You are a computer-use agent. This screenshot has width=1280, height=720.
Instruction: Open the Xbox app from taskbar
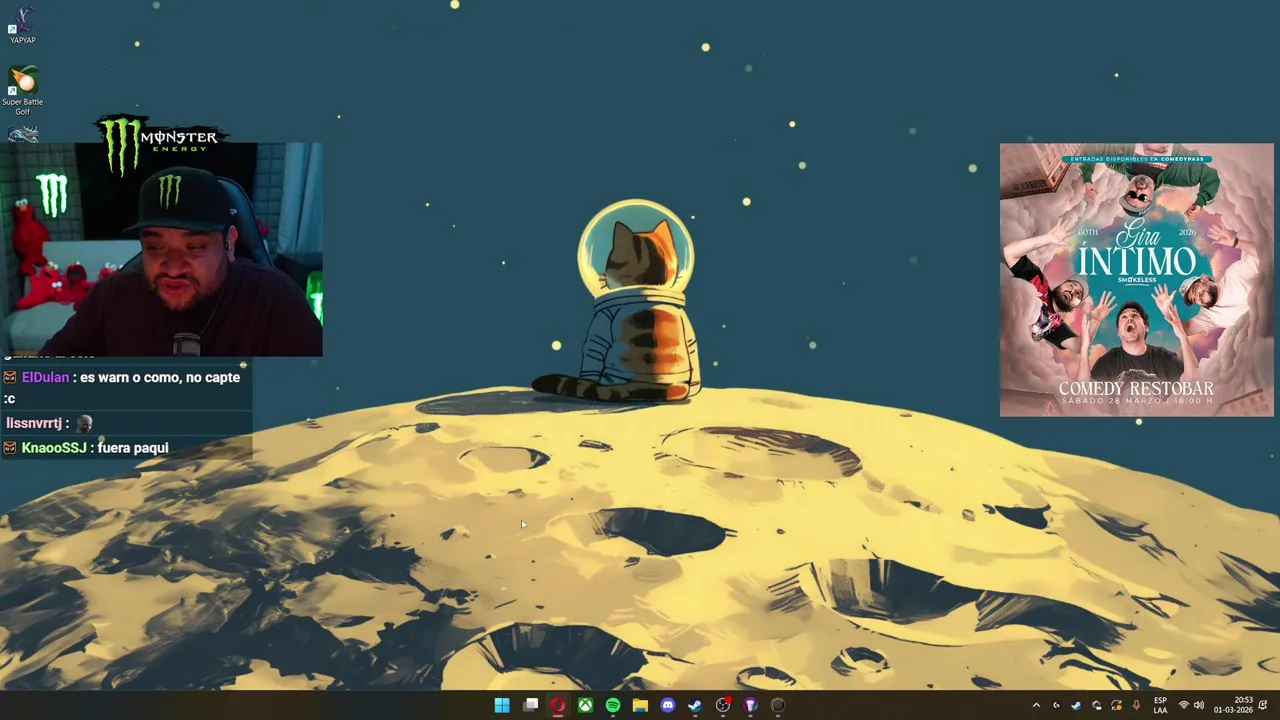point(585,705)
